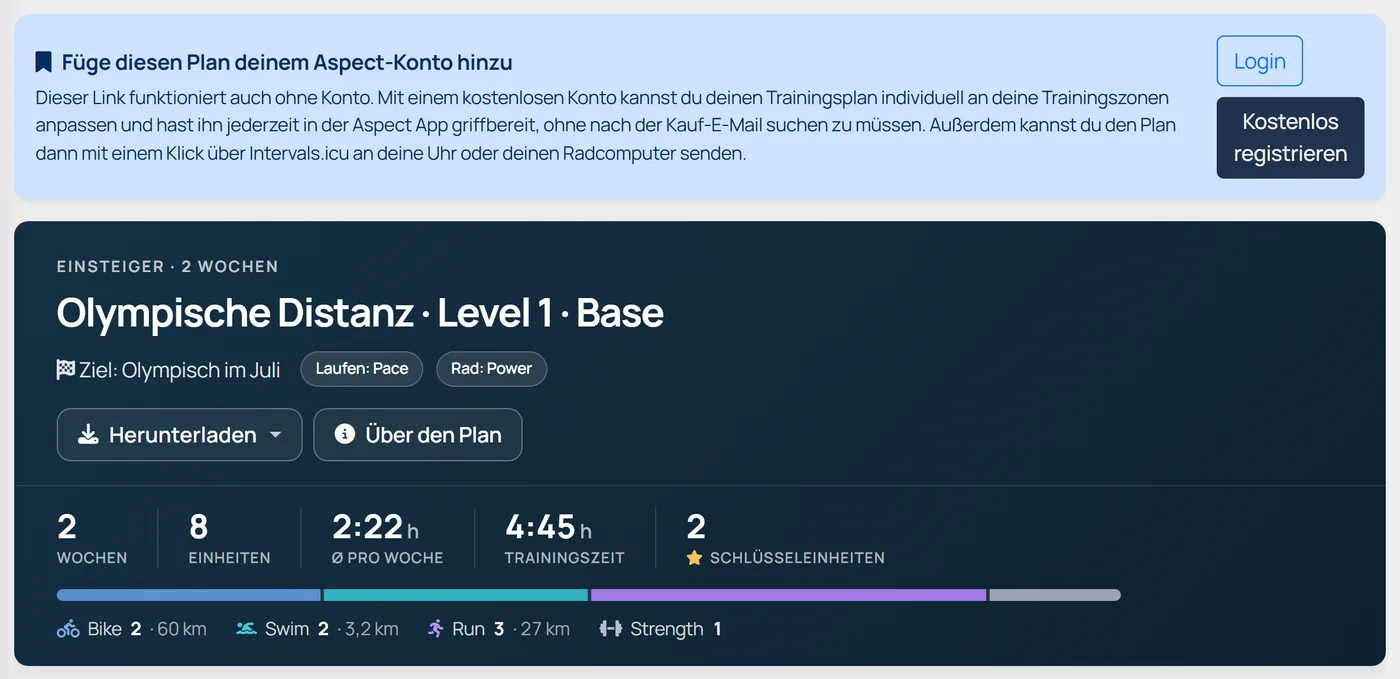Click the checkered flag icon next to Ziel
The width and height of the screenshot is (1400, 679).
[x=66, y=369]
